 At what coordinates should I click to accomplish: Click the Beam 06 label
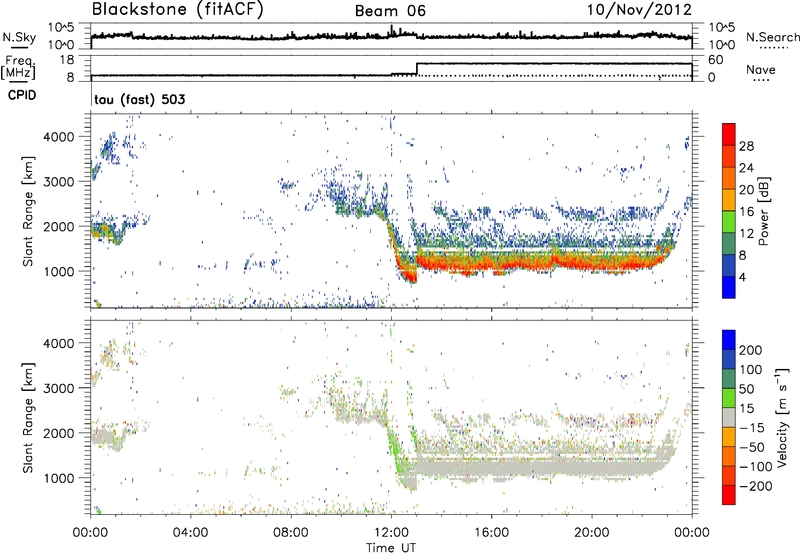click(x=390, y=11)
